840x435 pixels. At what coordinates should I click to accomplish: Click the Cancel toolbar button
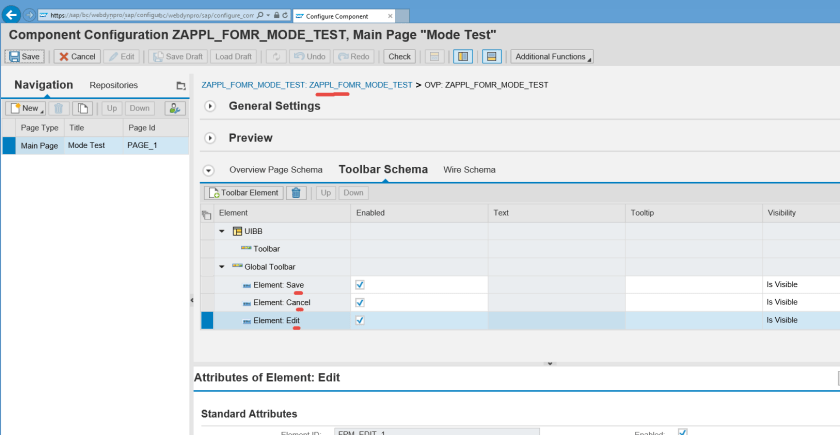77,56
